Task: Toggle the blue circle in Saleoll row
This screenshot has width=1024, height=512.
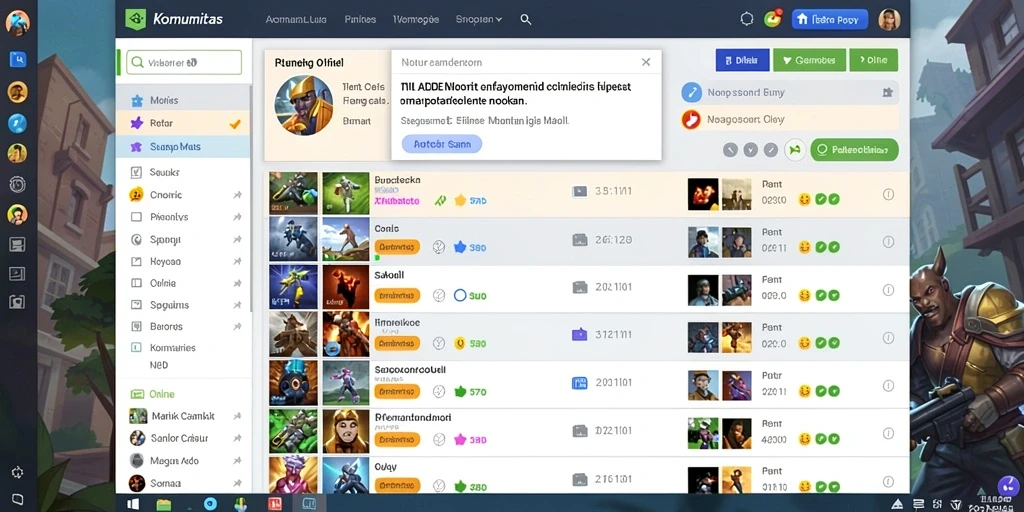Action: point(460,295)
